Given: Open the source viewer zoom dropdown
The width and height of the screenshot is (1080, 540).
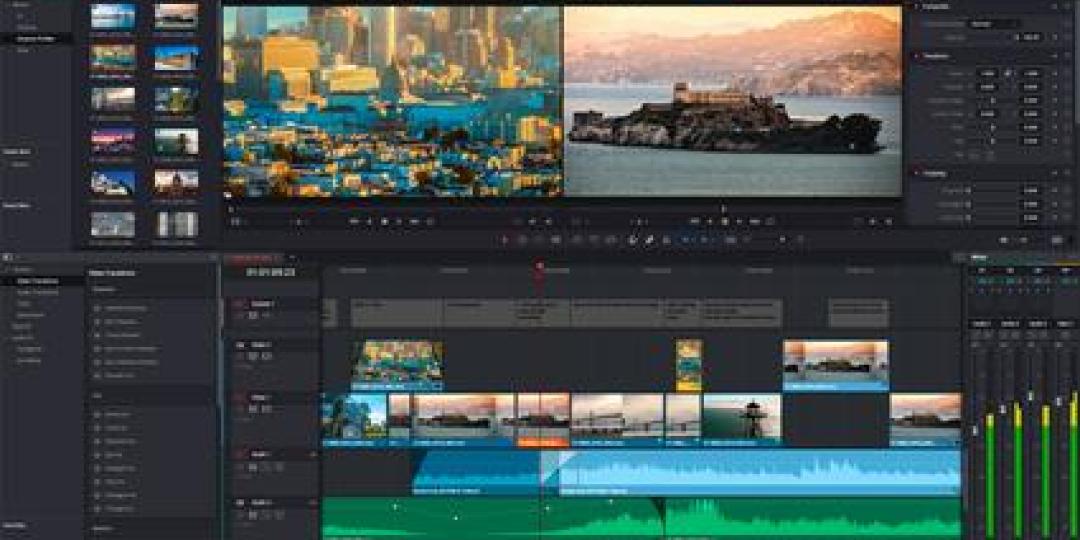Looking at the screenshot, I should pos(236,222).
